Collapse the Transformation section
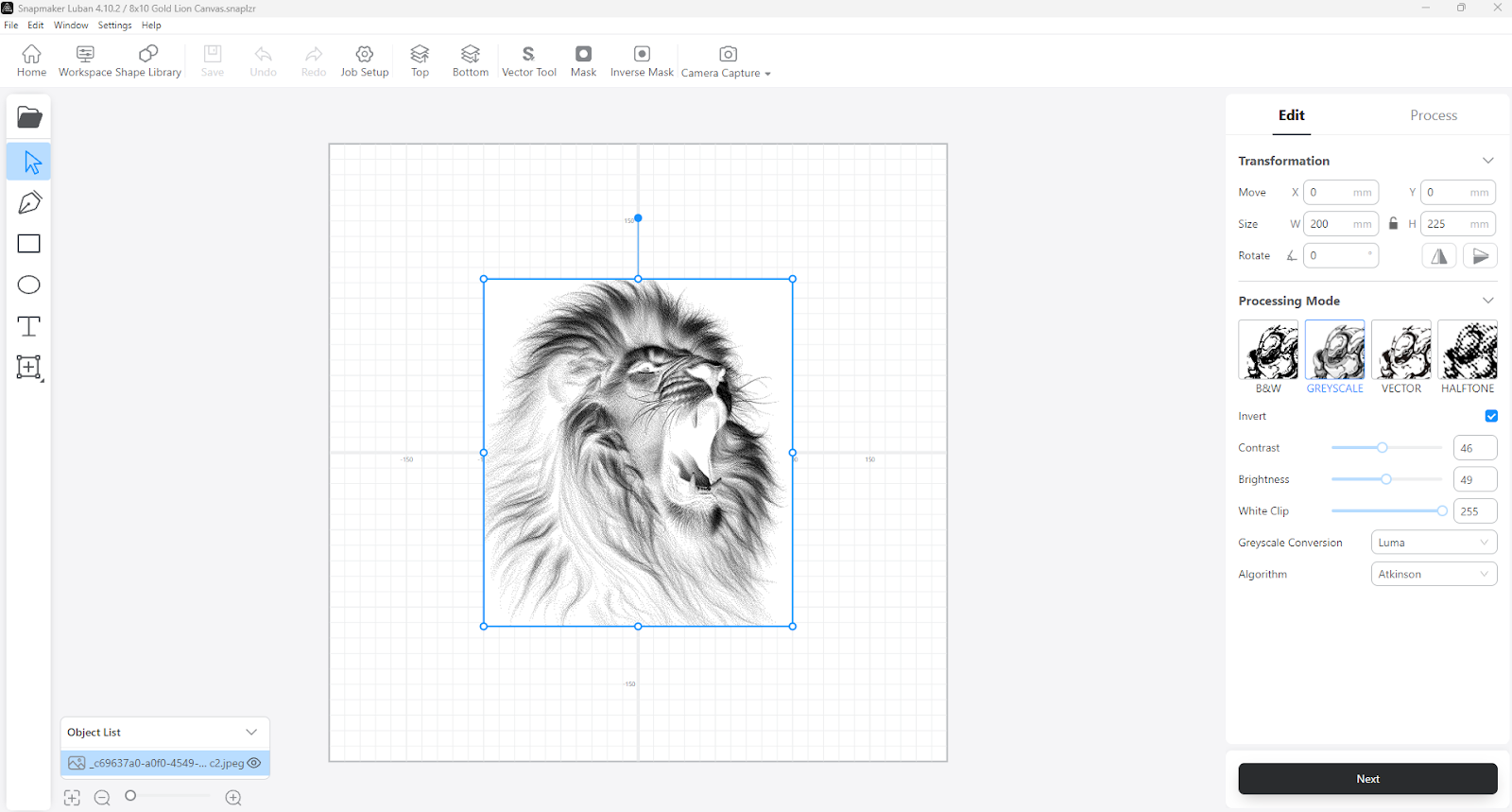The height and width of the screenshot is (812, 1512). (x=1488, y=161)
